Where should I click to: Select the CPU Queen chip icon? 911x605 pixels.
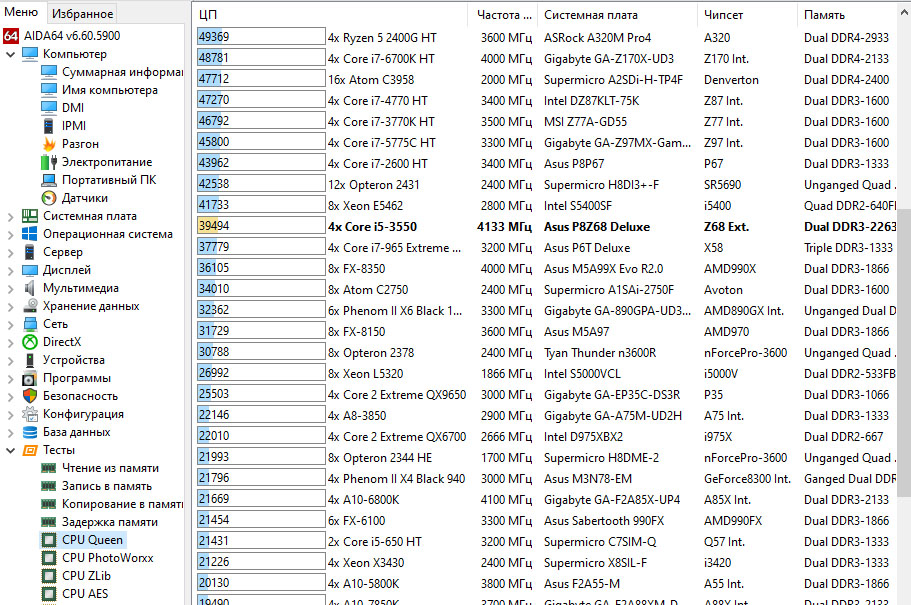pyautogui.click(x=49, y=540)
